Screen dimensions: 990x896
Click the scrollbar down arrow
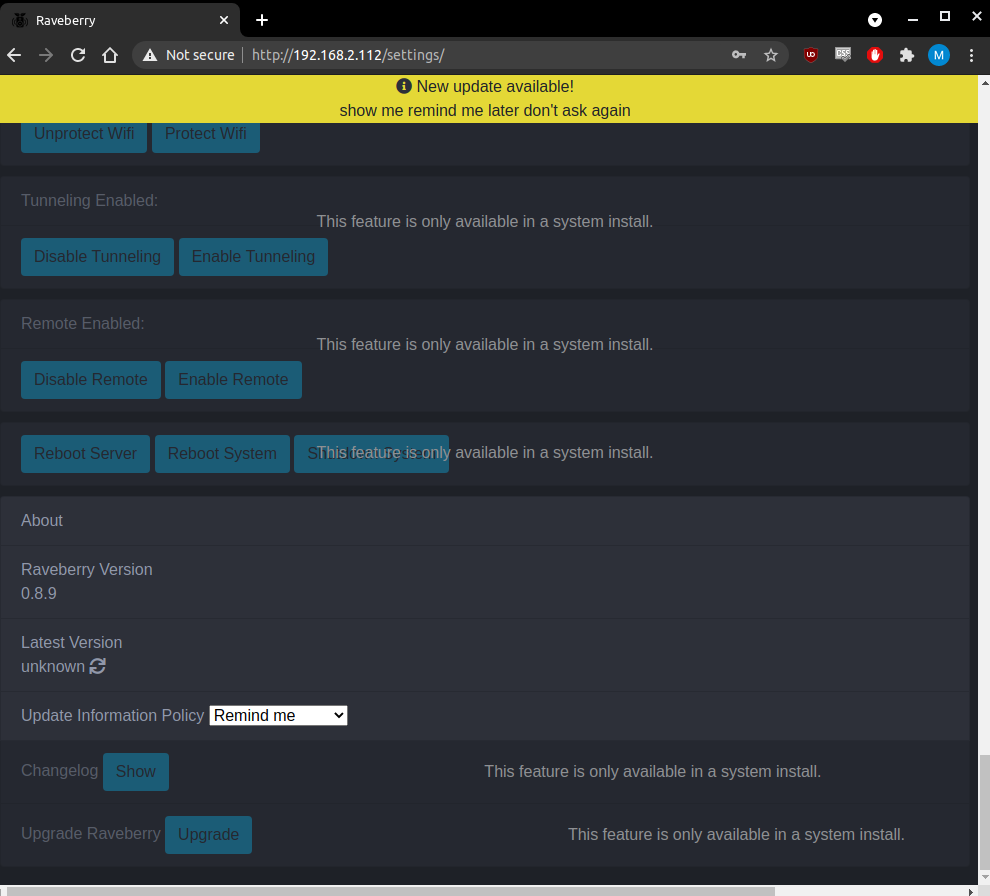tap(984, 878)
